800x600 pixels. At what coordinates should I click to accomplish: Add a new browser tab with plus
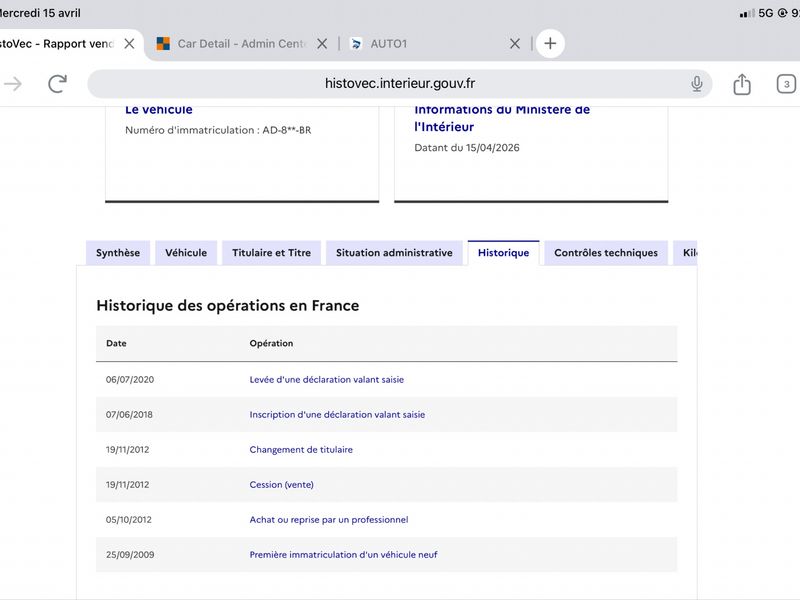click(x=550, y=43)
